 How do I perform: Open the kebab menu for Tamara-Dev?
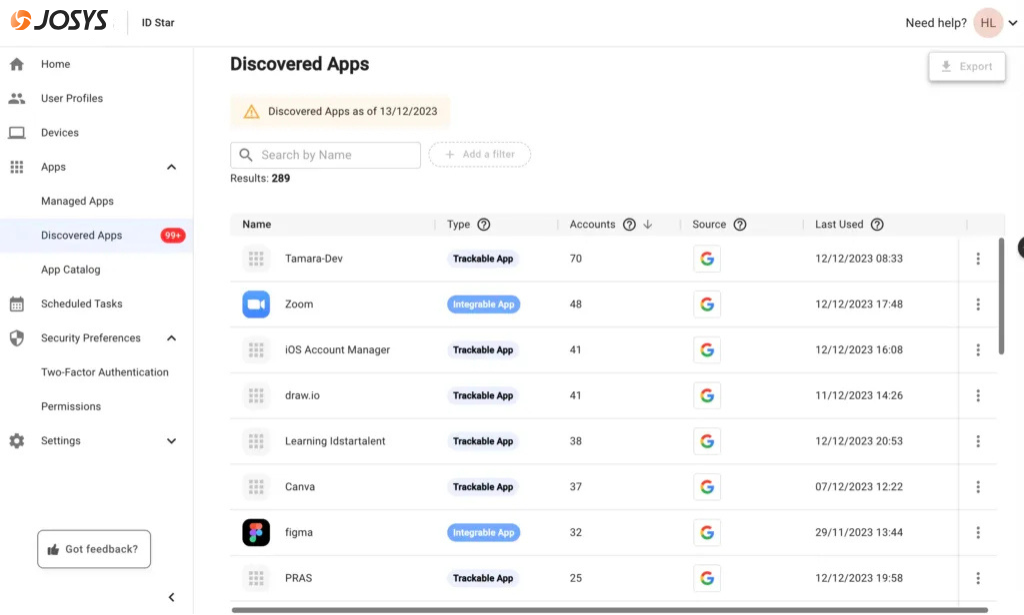coord(978,258)
